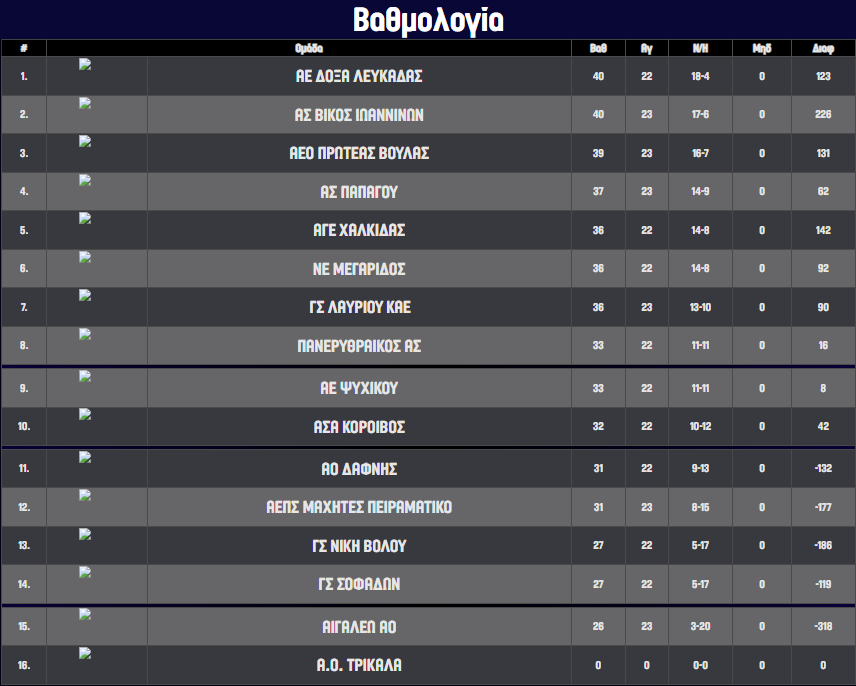Open the ΑΕΟ ΠΡΩΤΕΑΣ ΒΟΥΛΑΣ team name
Image resolution: width=856 pixels, height=686 pixels.
pyautogui.click(x=359, y=154)
